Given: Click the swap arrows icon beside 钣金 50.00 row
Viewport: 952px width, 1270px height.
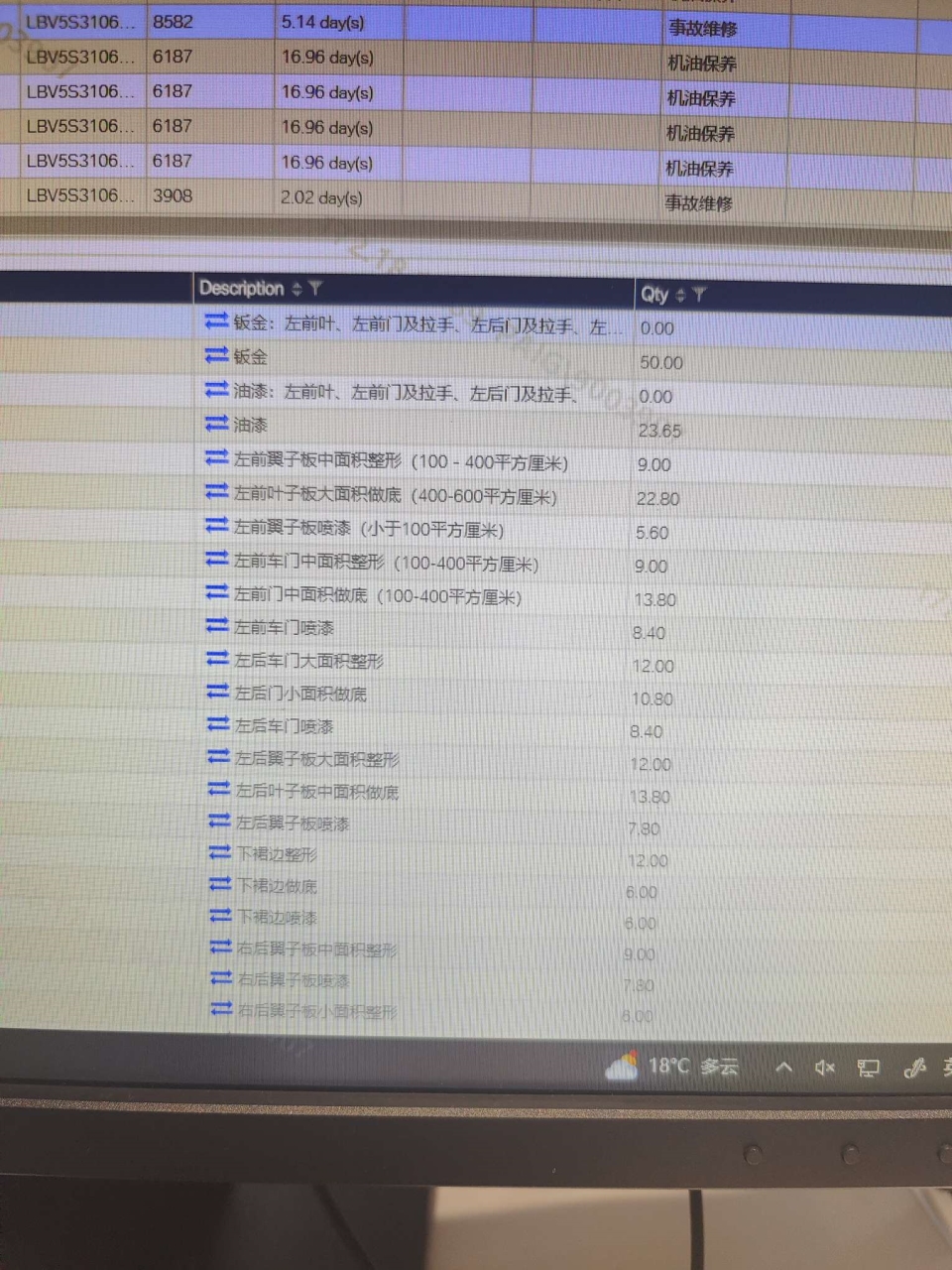Looking at the screenshot, I should coord(216,355).
